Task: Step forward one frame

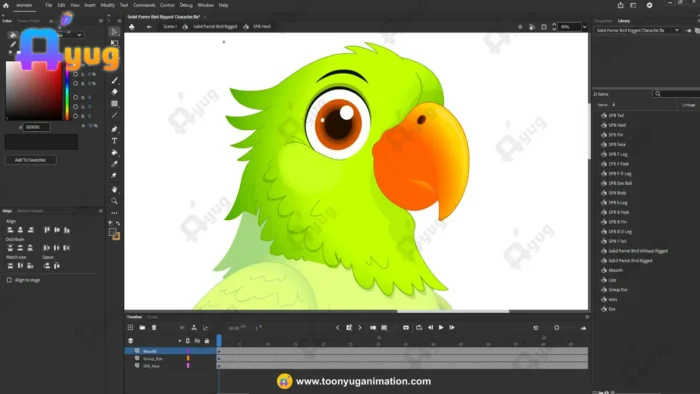Action: (x=452, y=328)
